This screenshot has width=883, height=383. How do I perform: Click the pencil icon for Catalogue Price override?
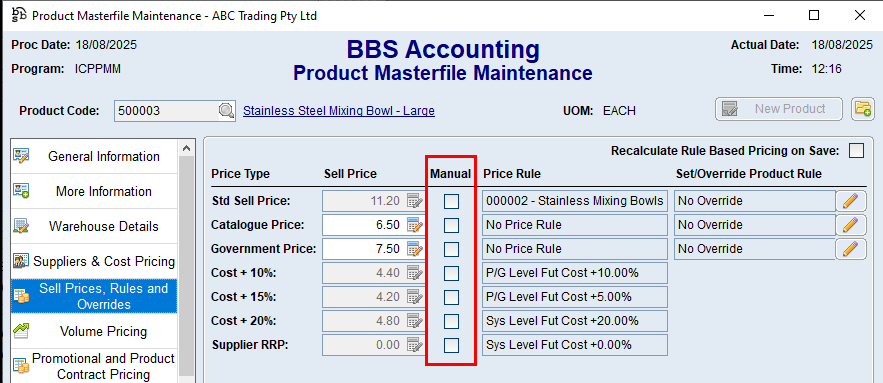coord(850,225)
